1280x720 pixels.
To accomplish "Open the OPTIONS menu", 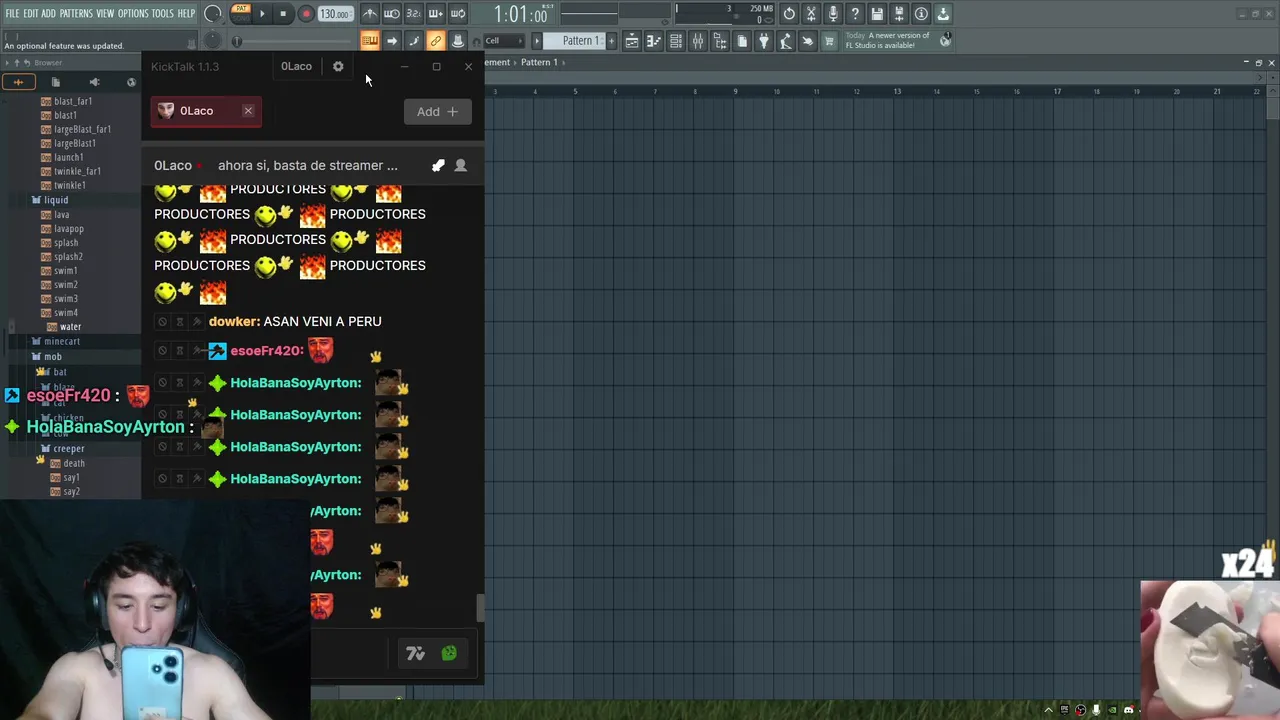I will coord(133,14).
